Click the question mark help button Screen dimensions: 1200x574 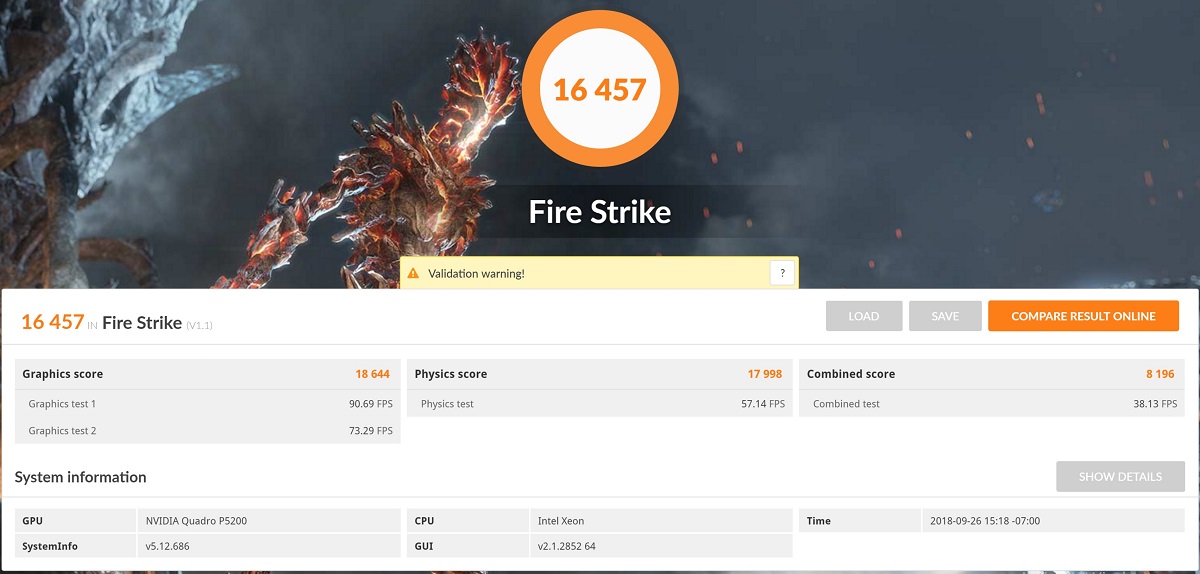coord(782,273)
